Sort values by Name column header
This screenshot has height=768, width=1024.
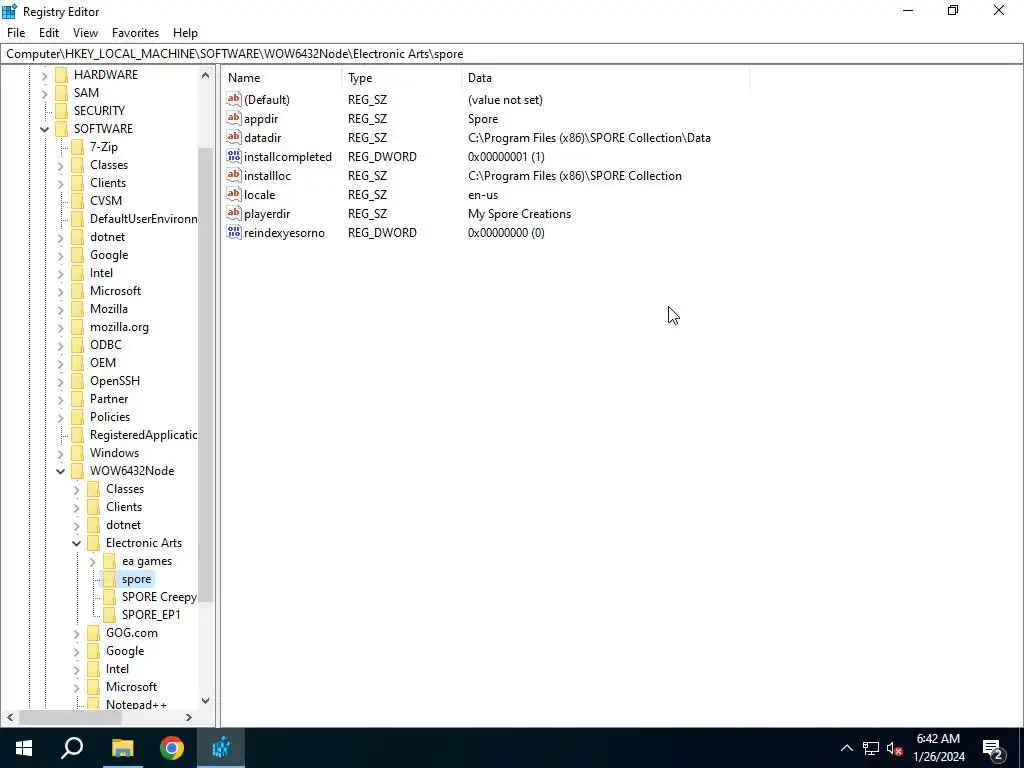click(281, 78)
